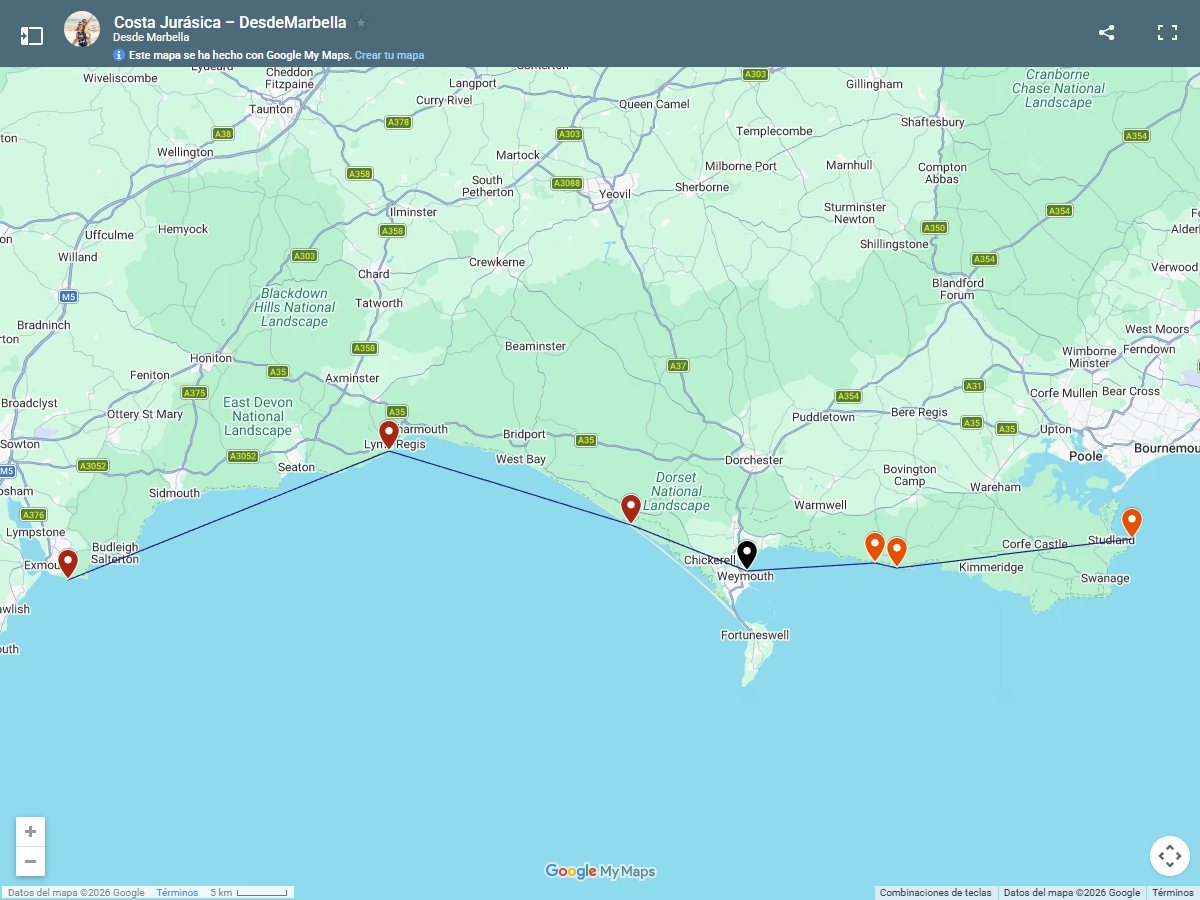1200x900 pixels.
Task: Click the A3088 road shield near Yeovil
Action: point(567,183)
